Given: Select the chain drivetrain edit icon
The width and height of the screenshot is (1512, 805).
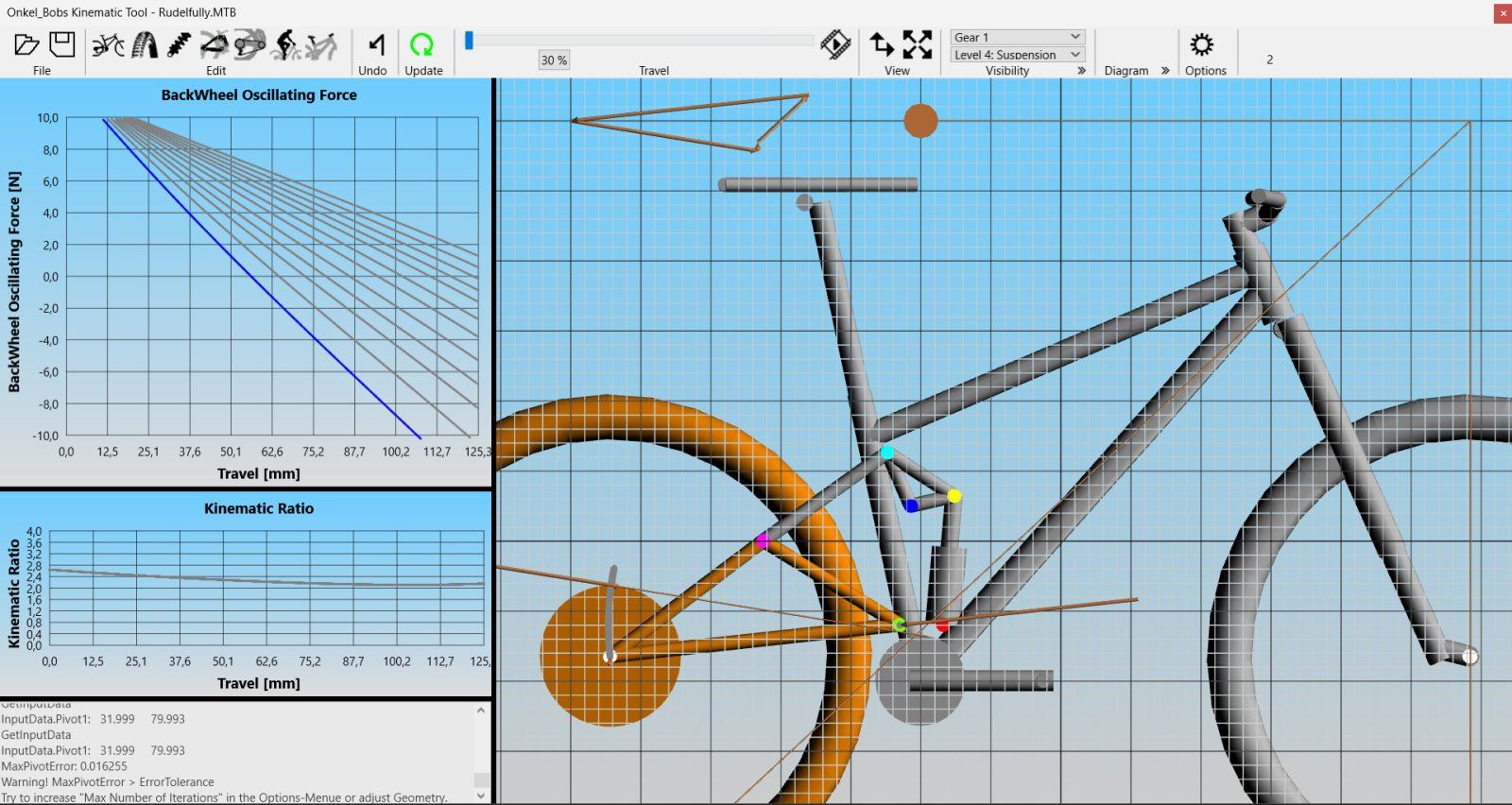Looking at the screenshot, I should [x=250, y=44].
